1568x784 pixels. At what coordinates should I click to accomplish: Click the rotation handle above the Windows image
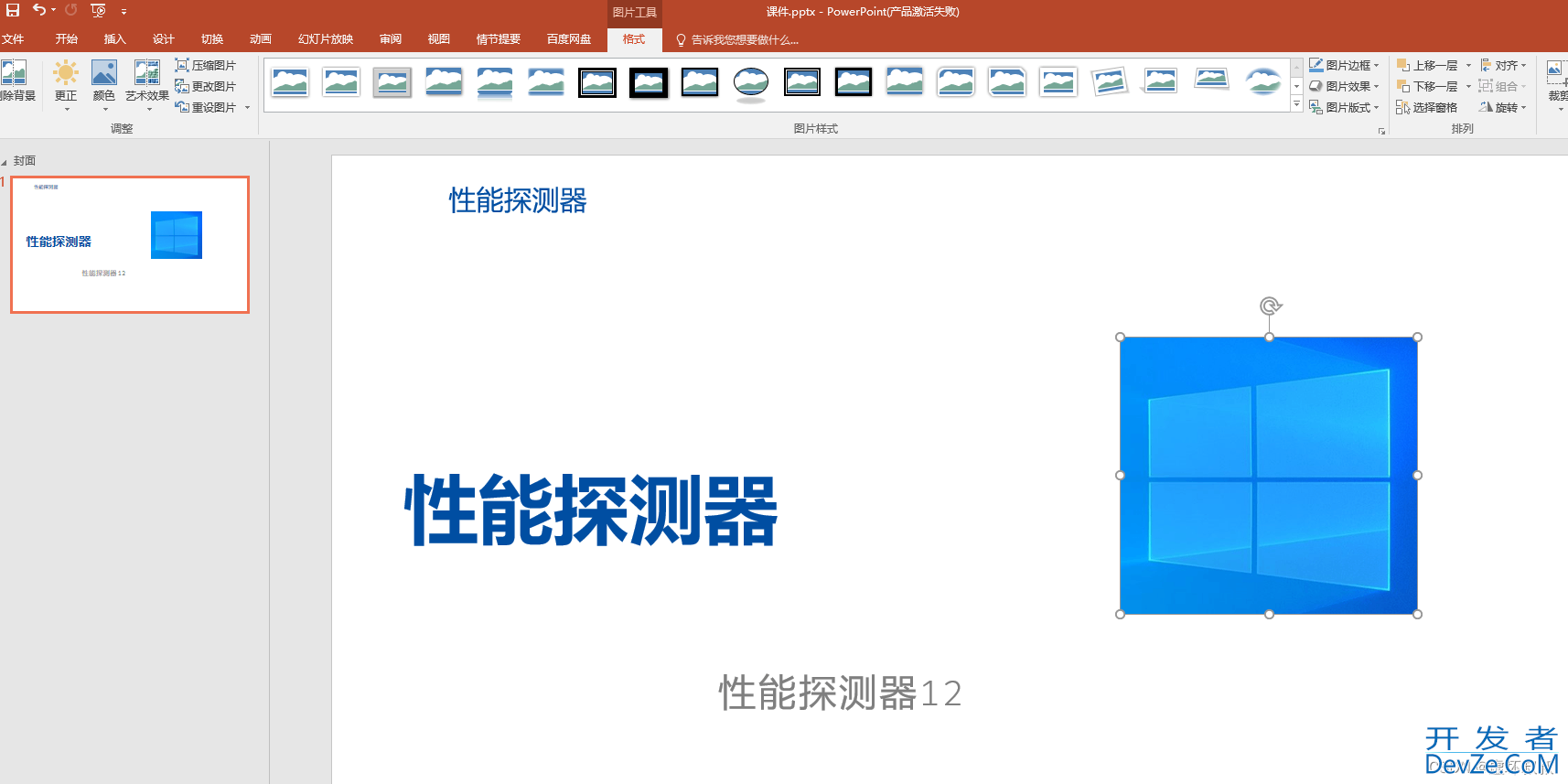pyautogui.click(x=1270, y=306)
